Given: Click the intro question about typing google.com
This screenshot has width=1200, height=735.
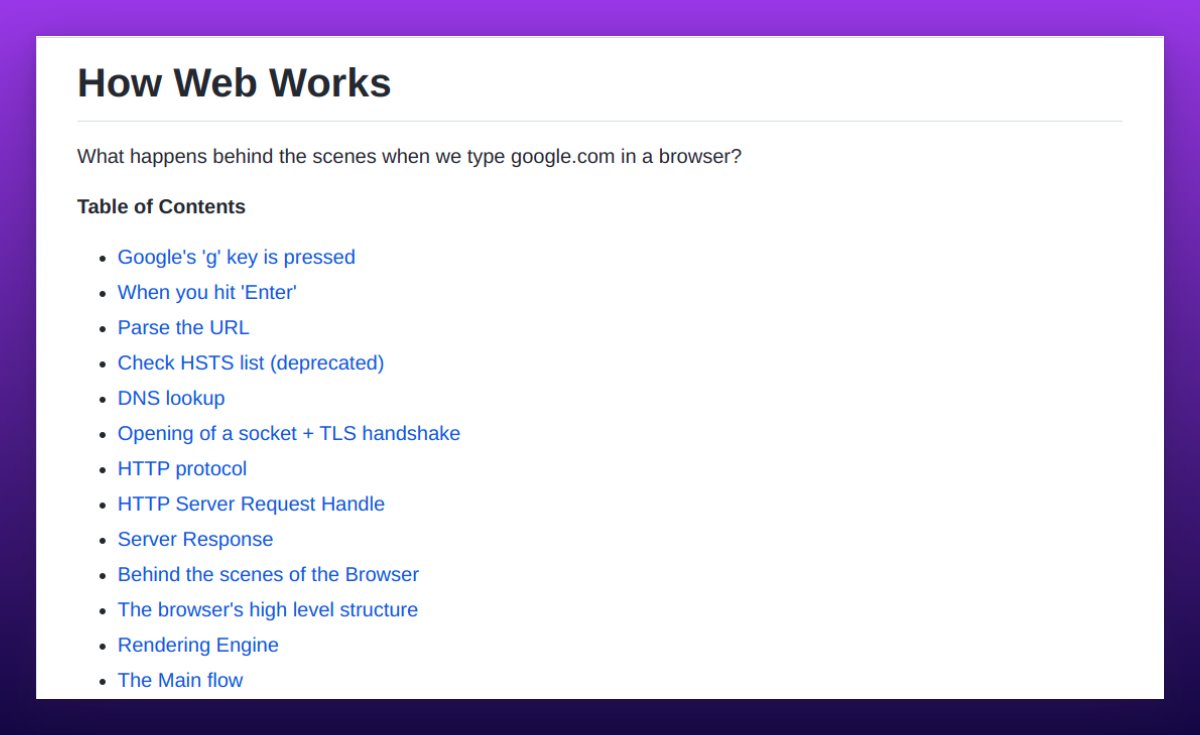Looking at the screenshot, I should (409, 157).
